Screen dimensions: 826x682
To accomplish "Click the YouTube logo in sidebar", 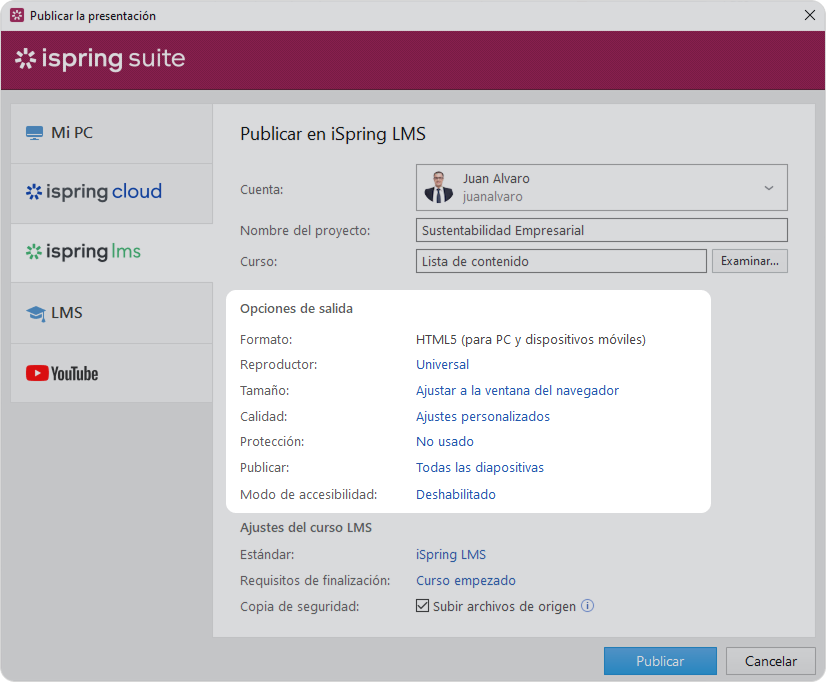I will coord(62,374).
